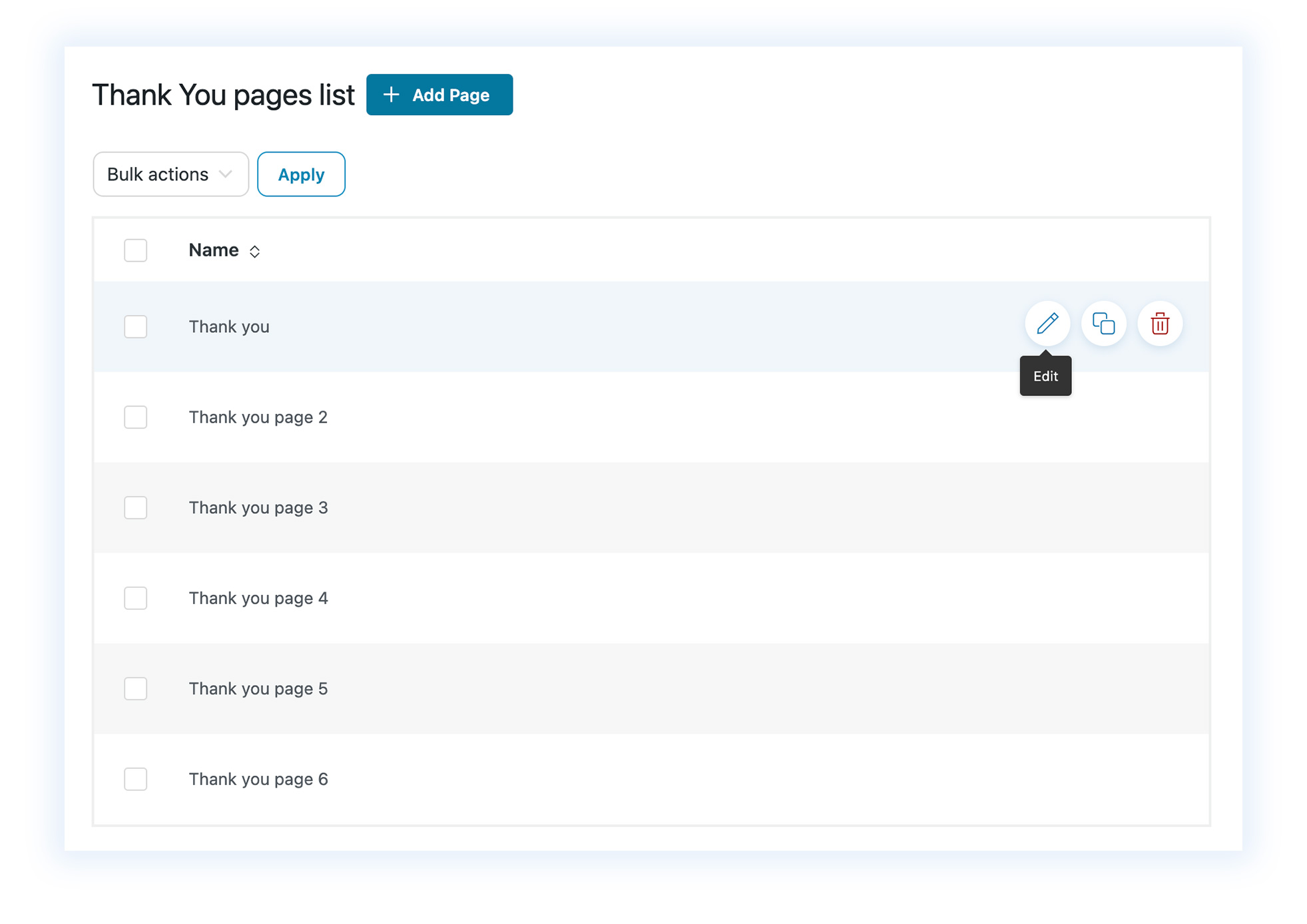Open the Bulk actions dropdown
This screenshot has width=1307, height=924.
tap(170, 174)
